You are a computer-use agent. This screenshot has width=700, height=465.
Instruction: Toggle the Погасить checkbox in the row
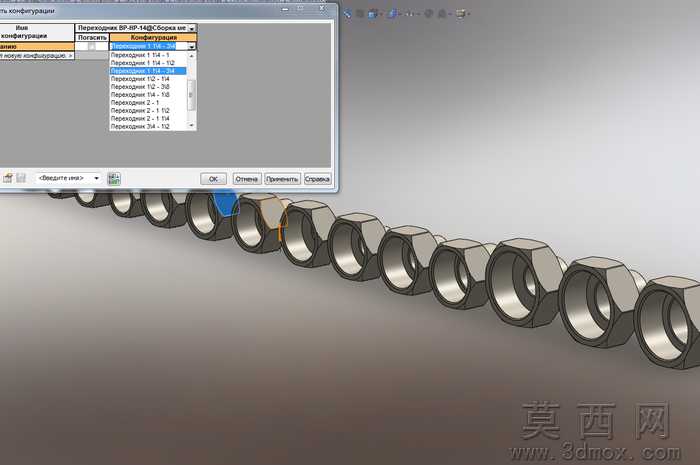pos(92,46)
